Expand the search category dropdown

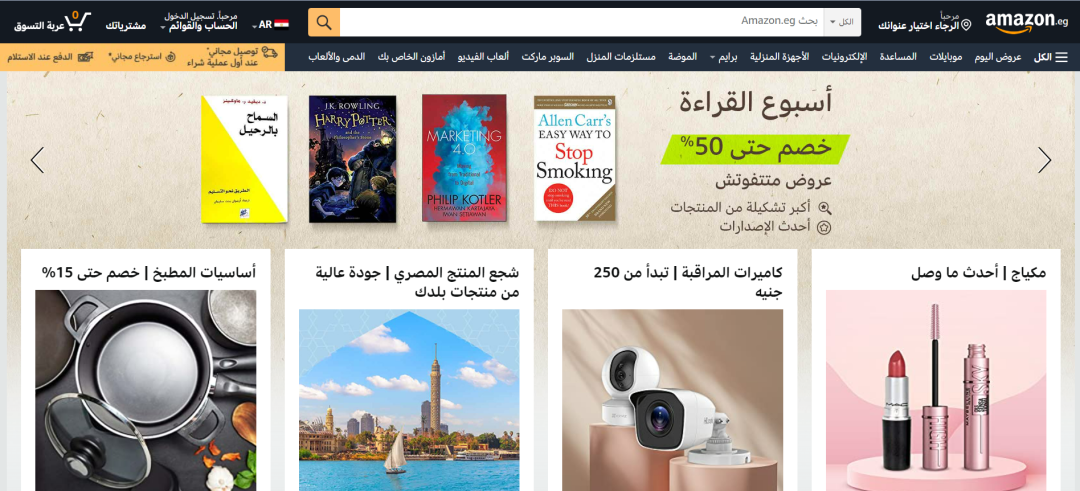tap(842, 22)
